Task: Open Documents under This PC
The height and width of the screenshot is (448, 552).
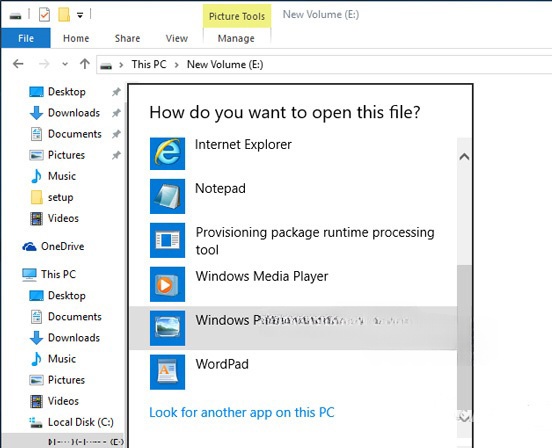Action: click(66, 317)
